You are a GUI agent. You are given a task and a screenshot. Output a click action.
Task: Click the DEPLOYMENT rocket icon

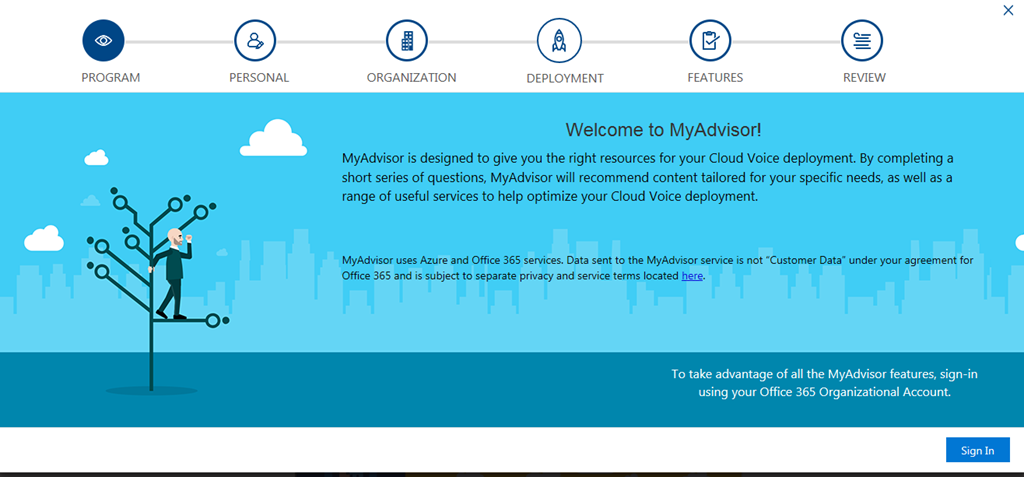pos(559,41)
